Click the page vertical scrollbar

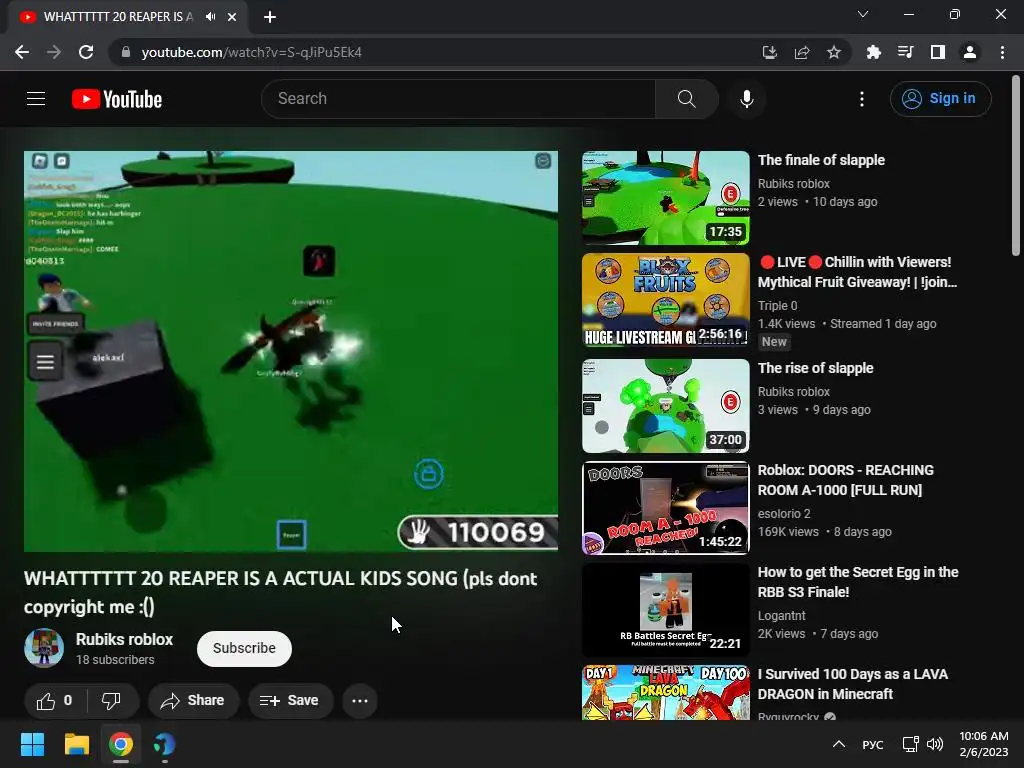click(x=1016, y=166)
